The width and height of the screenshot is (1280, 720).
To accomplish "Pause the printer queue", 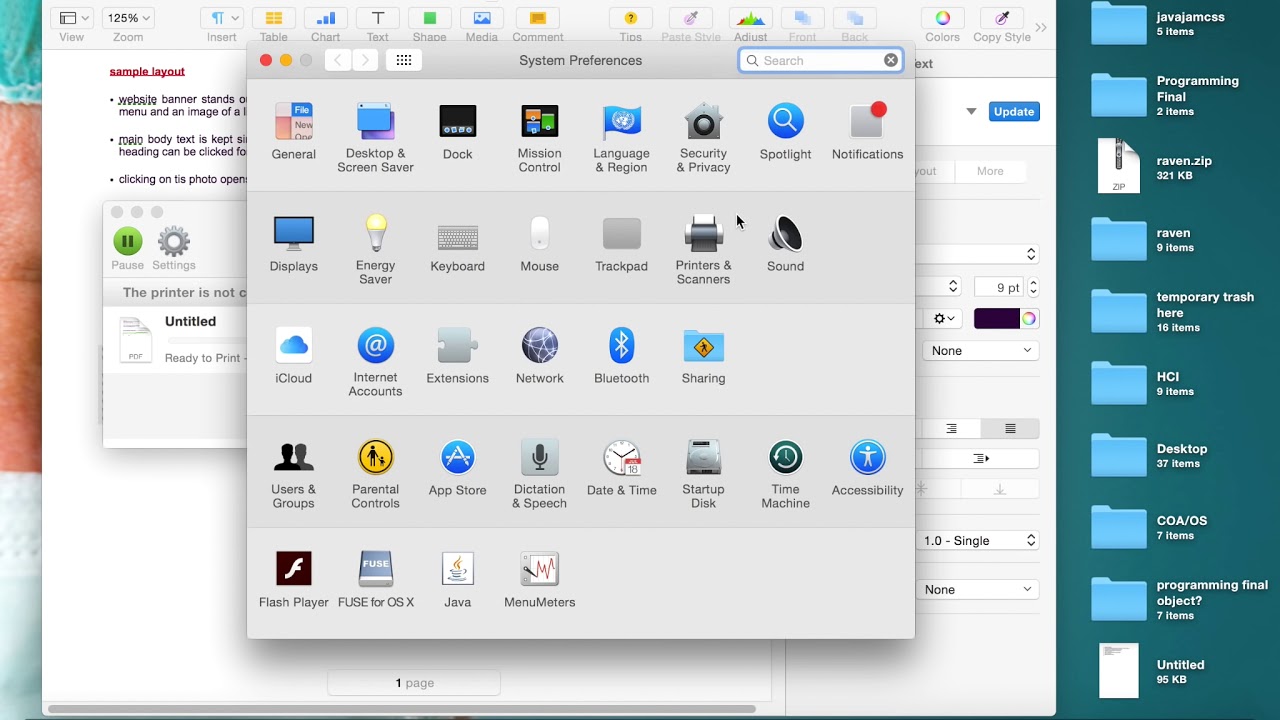I will click(x=128, y=248).
